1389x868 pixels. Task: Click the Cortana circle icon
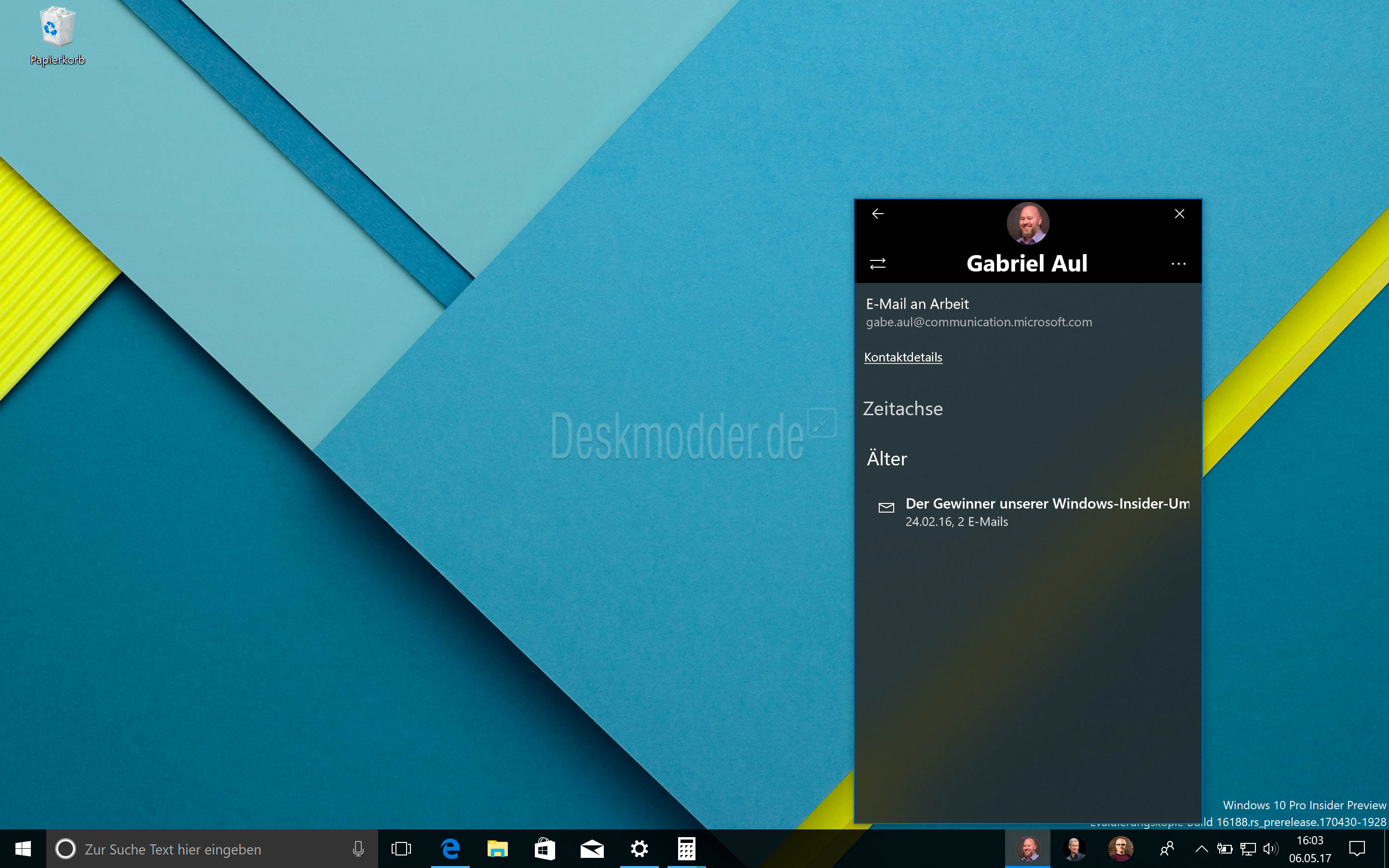pyautogui.click(x=66, y=849)
